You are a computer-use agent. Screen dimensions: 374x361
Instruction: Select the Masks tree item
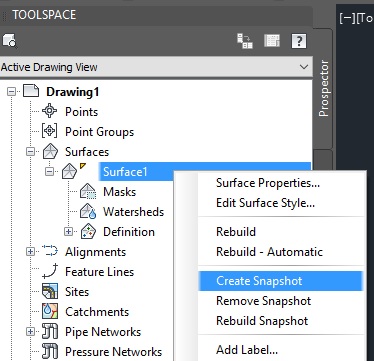pos(120,192)
